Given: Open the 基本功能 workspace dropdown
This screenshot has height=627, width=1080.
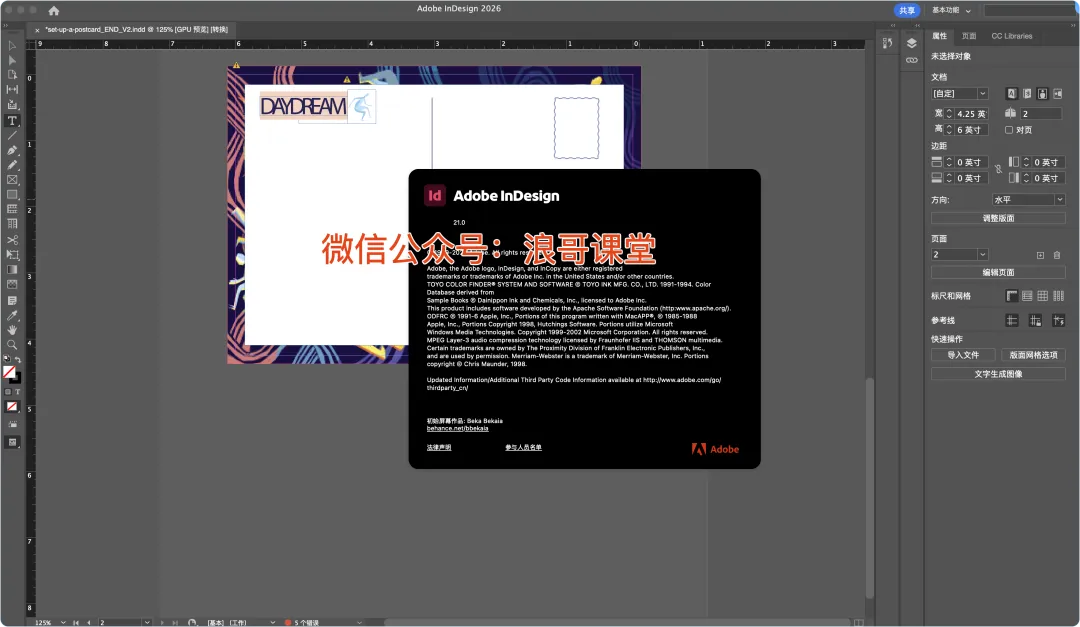Looking at the screenshot, I should point(951,10).
